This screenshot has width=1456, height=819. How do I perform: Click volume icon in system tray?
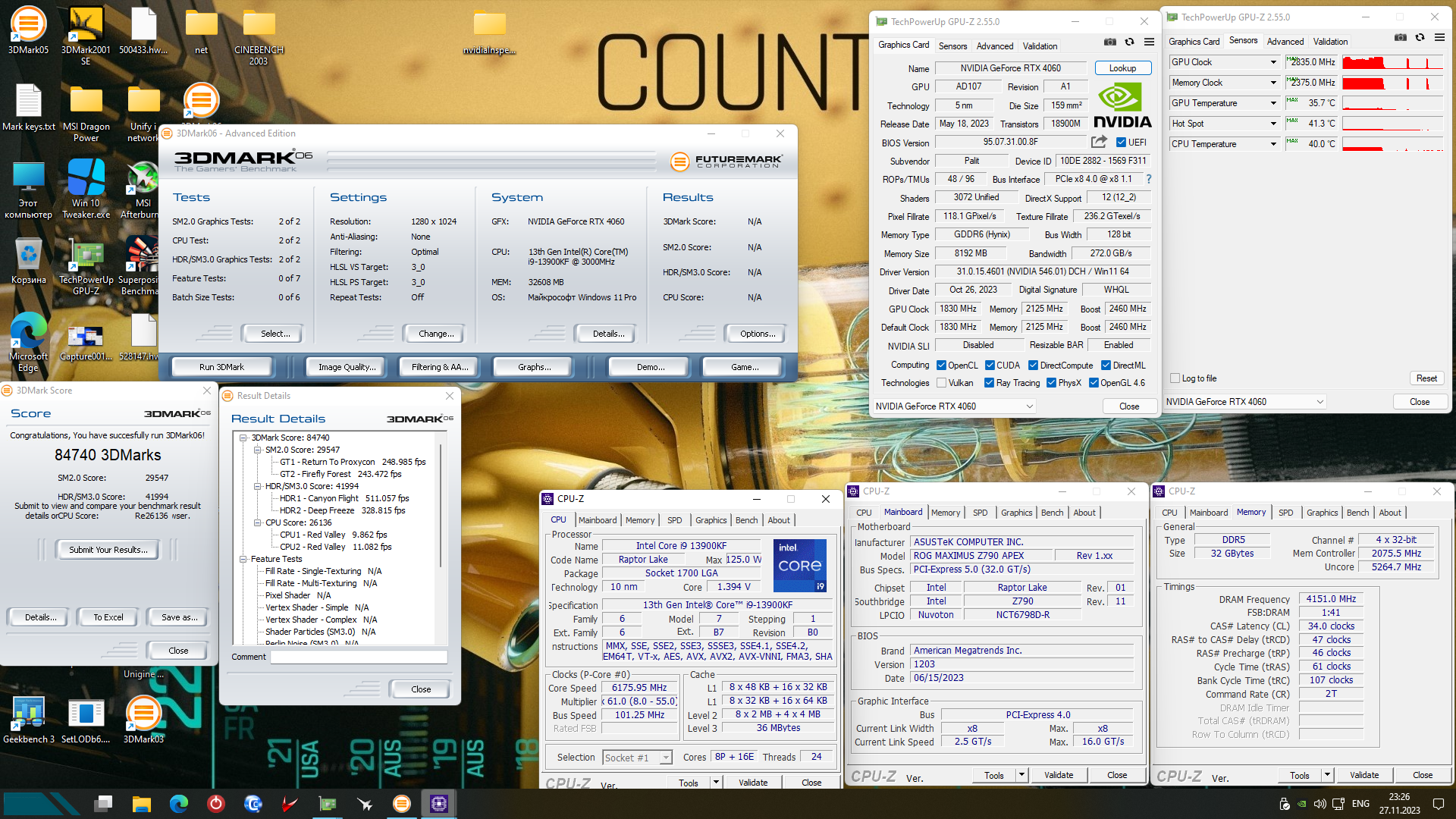[1319, 804]
